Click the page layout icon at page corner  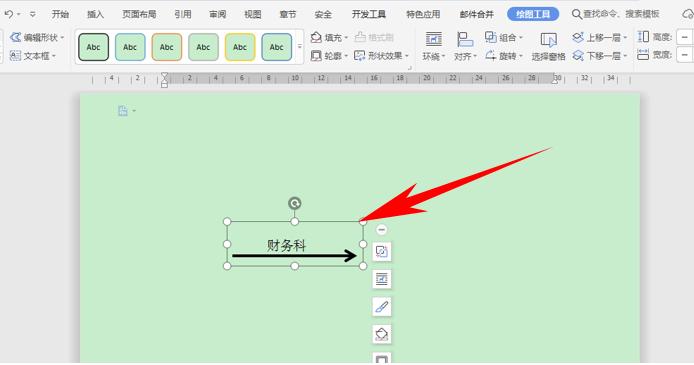point(123,111)
